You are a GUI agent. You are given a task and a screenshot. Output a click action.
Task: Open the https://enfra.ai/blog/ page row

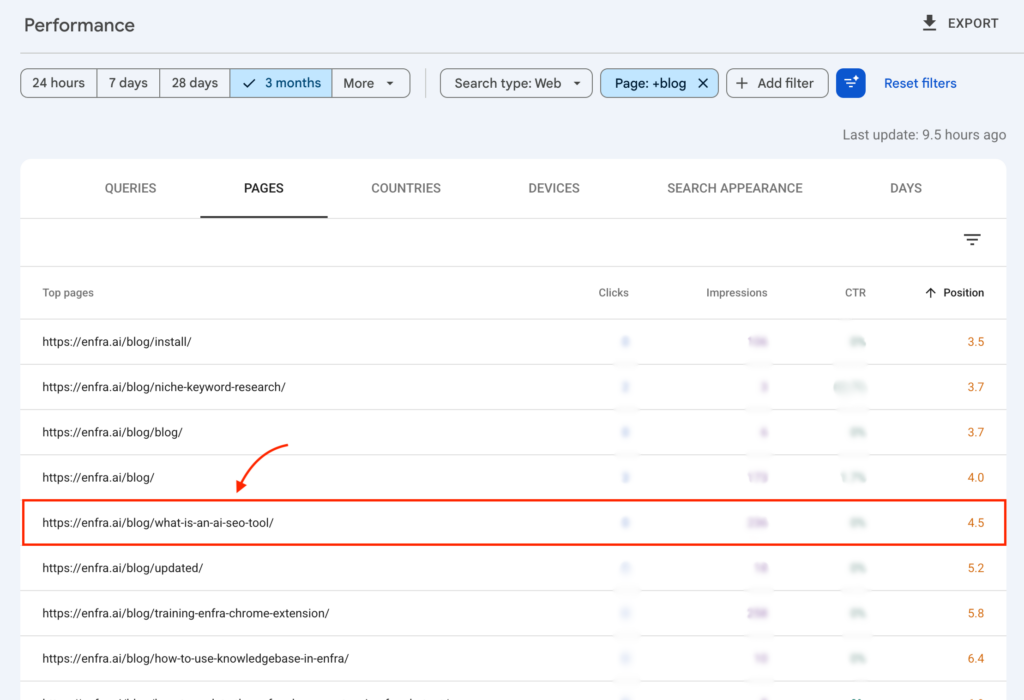pos(513,477)
